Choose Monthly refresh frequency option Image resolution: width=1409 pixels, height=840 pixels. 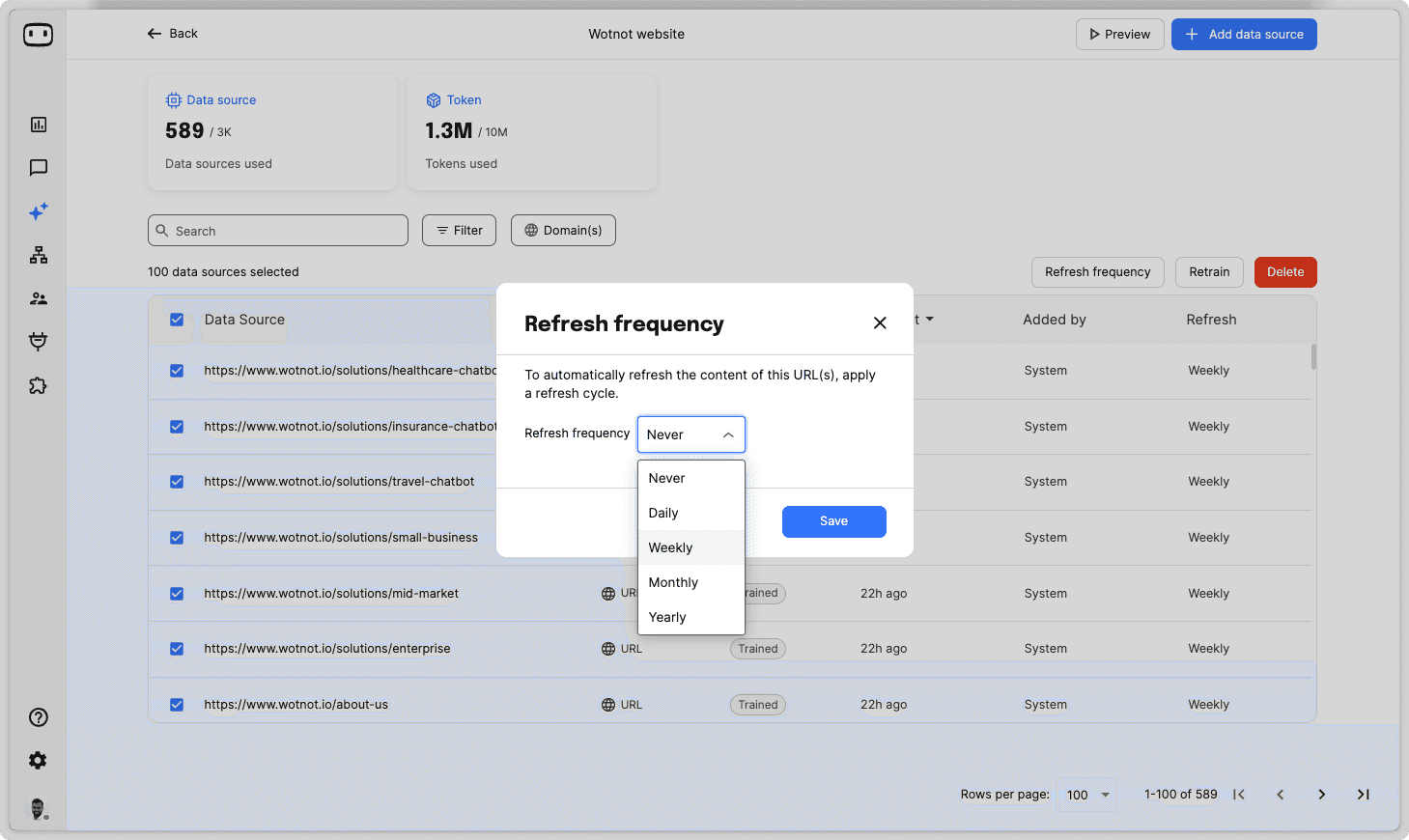click(x=691, y=582)
